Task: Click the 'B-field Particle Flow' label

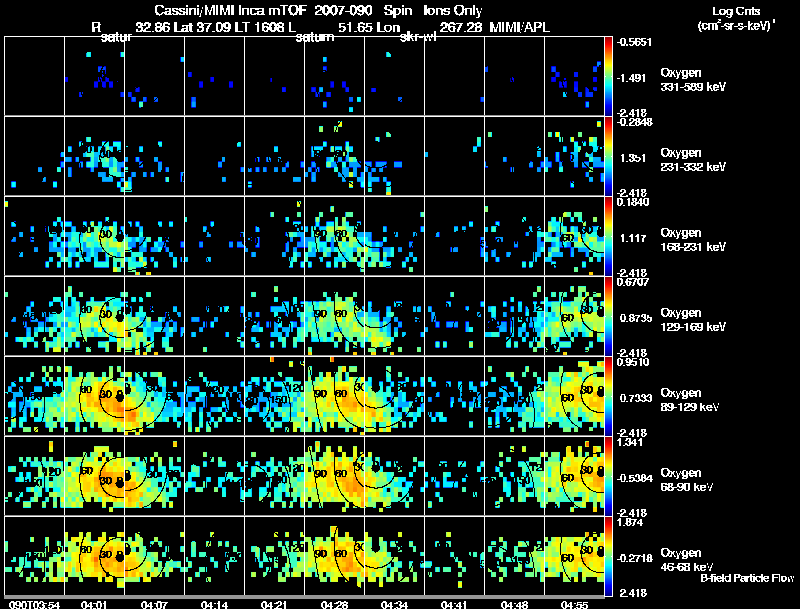Action: pyautogui.click(x=747, y=578)
